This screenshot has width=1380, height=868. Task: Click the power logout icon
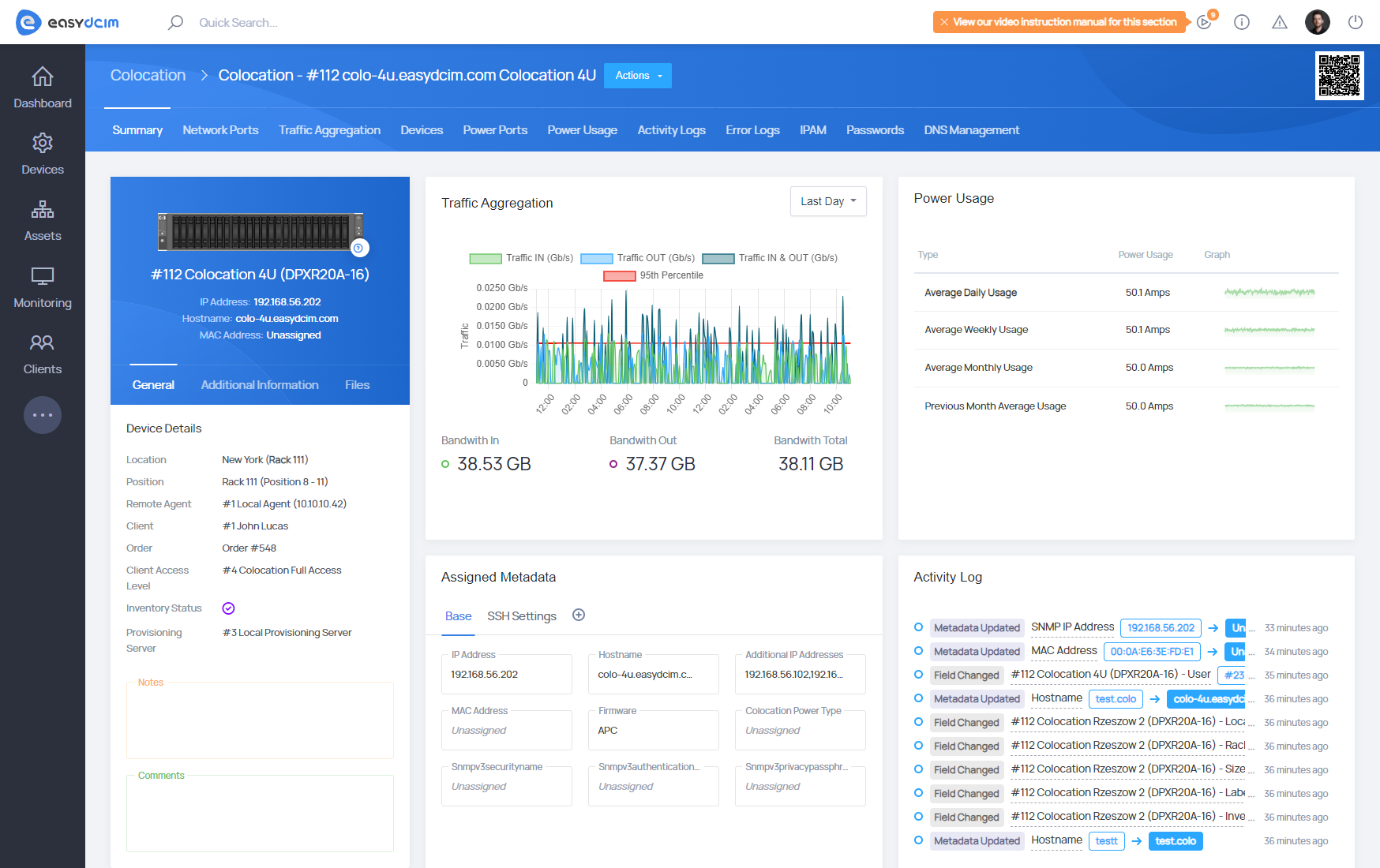pyautogui.click(x=1355, y=22)
